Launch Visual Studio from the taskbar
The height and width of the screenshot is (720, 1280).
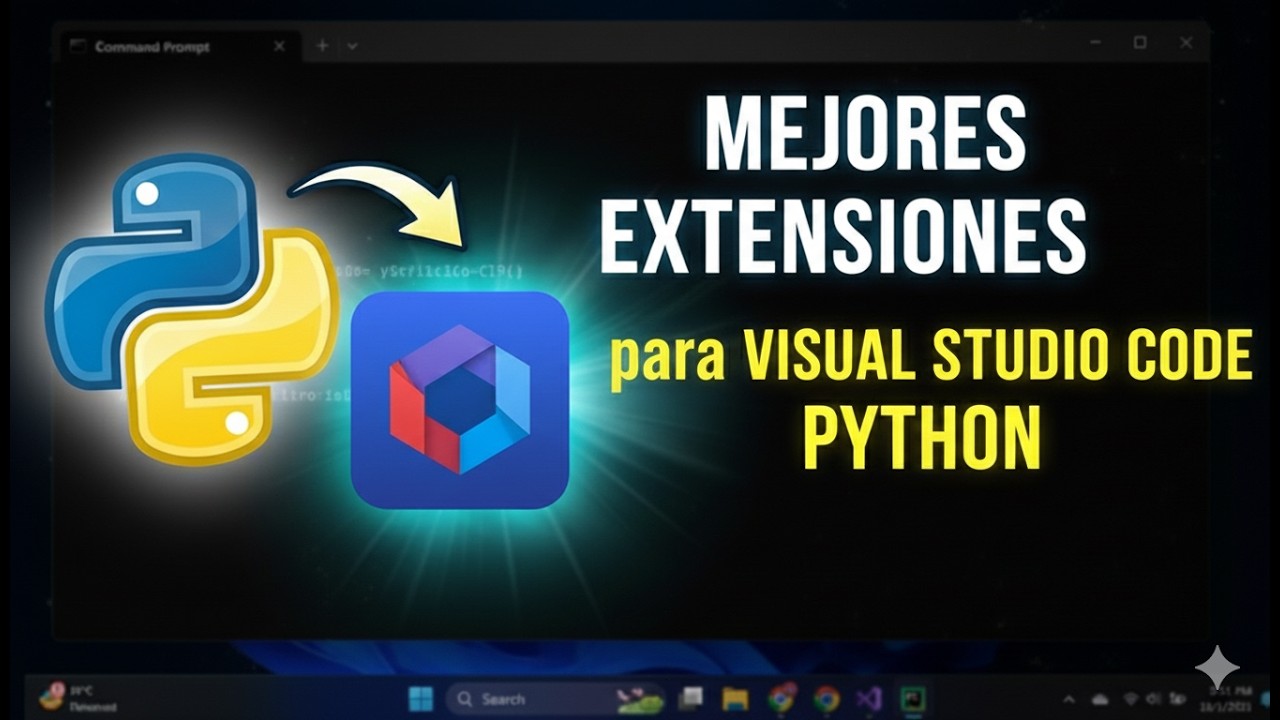click(x=869, y=698)
